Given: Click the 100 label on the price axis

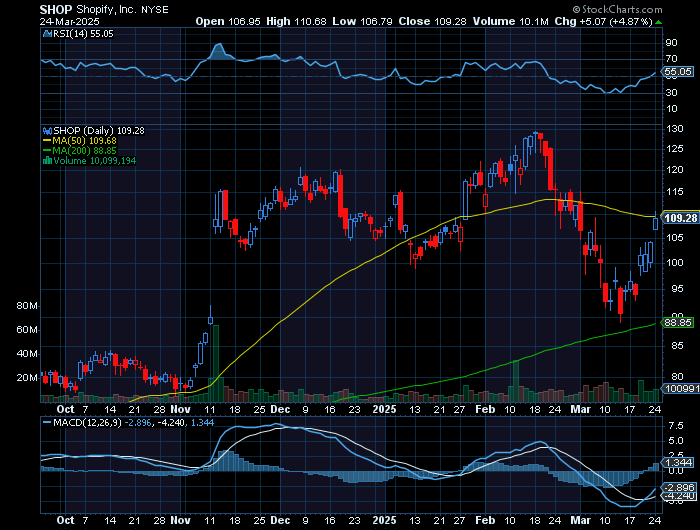Looking at the screenshot, I should tap(675, 263).
